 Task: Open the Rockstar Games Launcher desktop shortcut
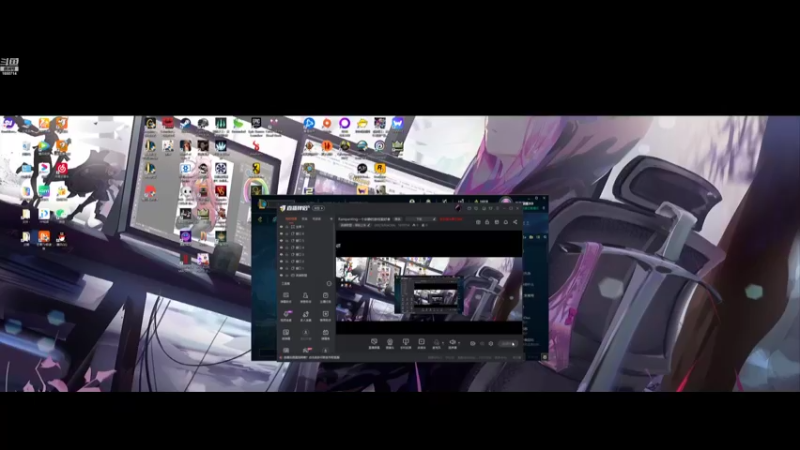[x=380, y=168]
